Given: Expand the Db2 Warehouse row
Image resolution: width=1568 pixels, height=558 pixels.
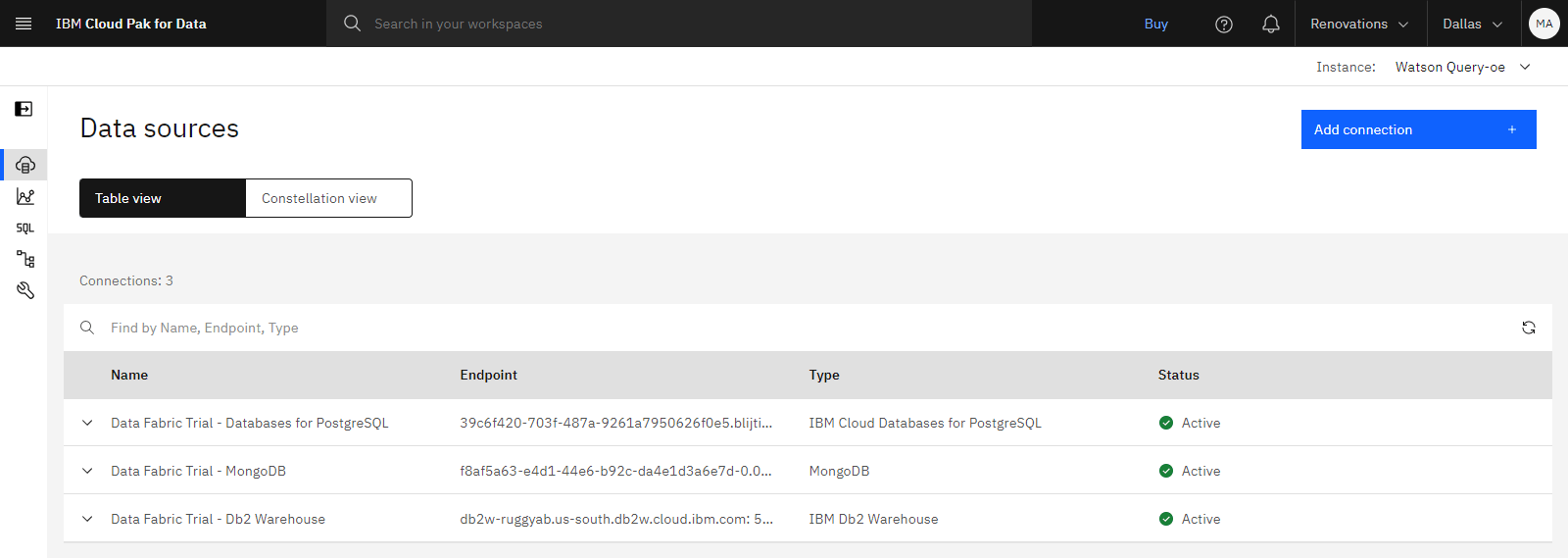Looking at the screenshot, I should pyautogui.click(x=87, y=519).
